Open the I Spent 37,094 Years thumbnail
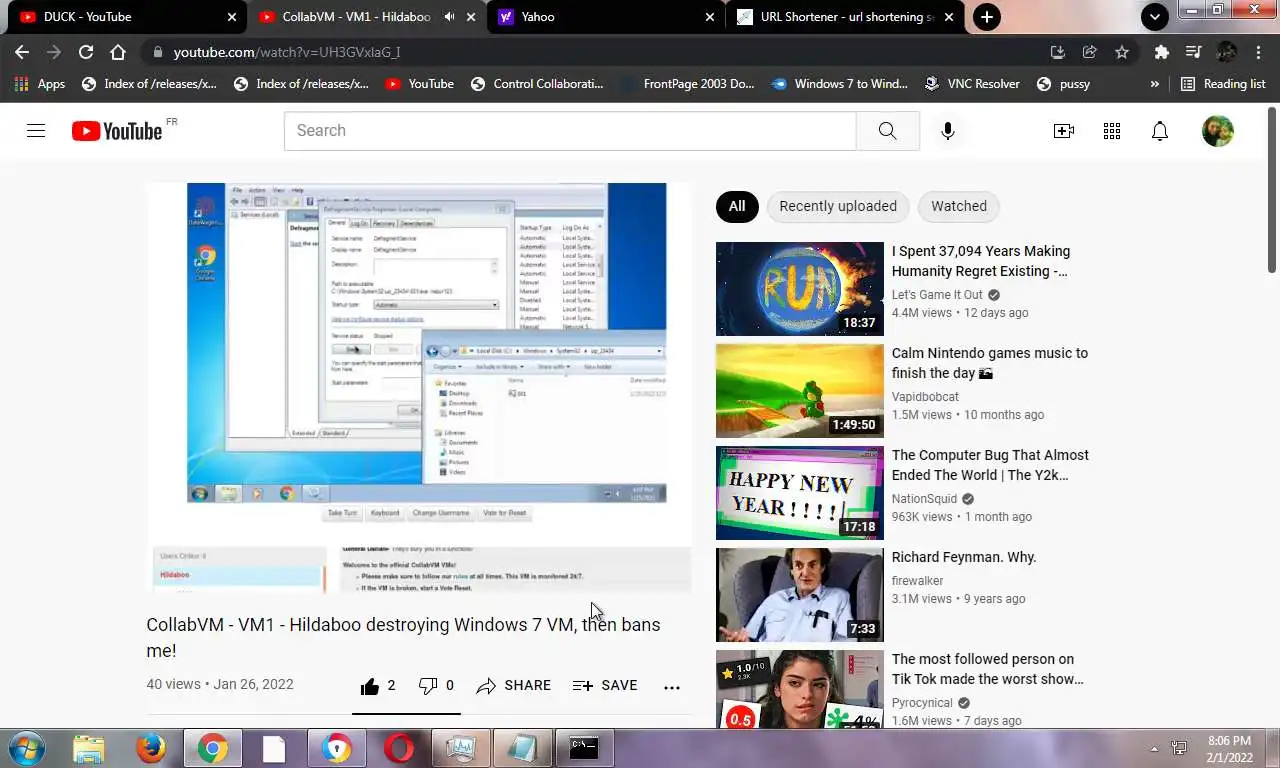The image size is (1280, 768). [x=800, y=289]
